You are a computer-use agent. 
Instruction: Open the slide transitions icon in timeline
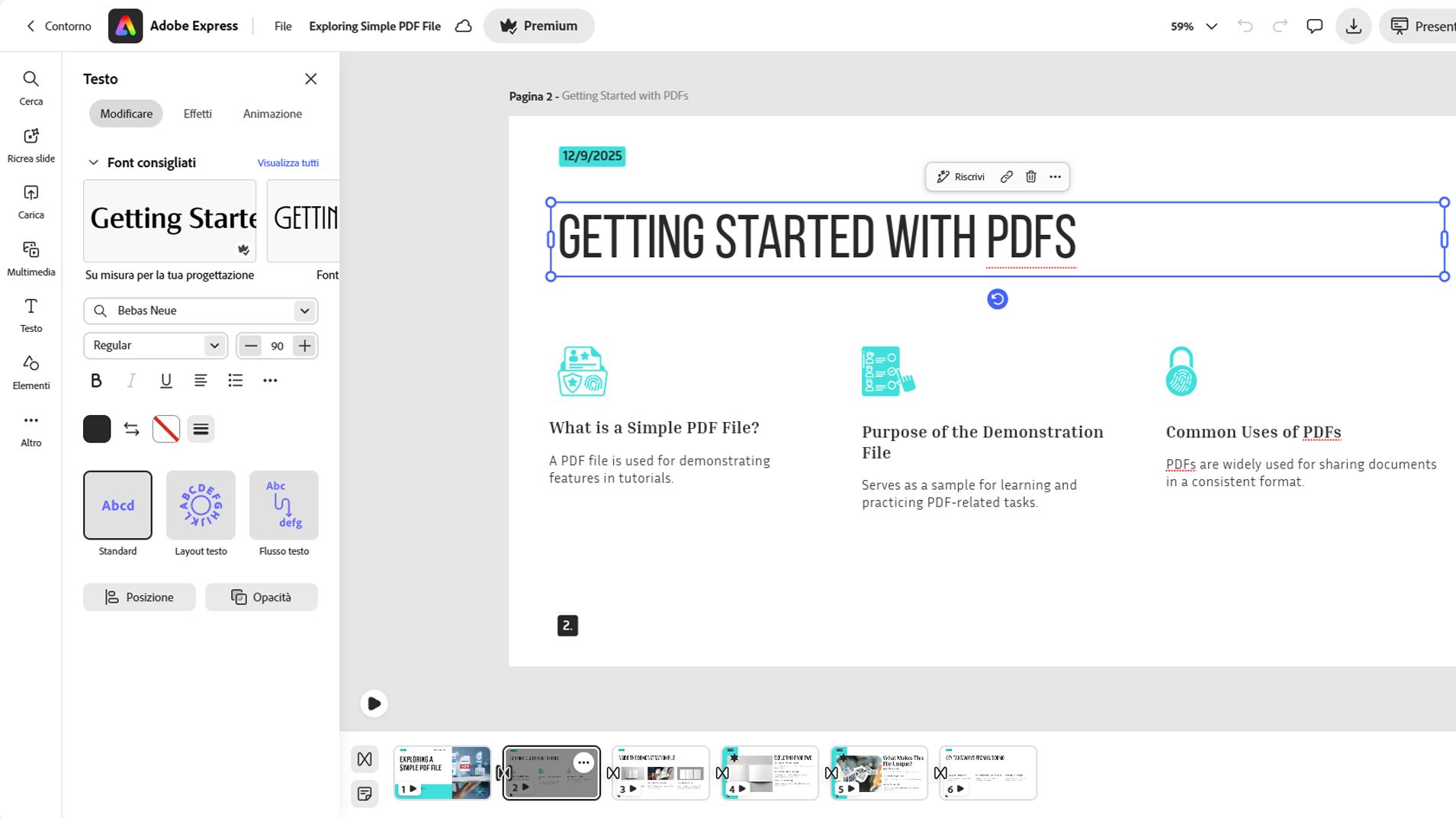click(x=365, y=759)
